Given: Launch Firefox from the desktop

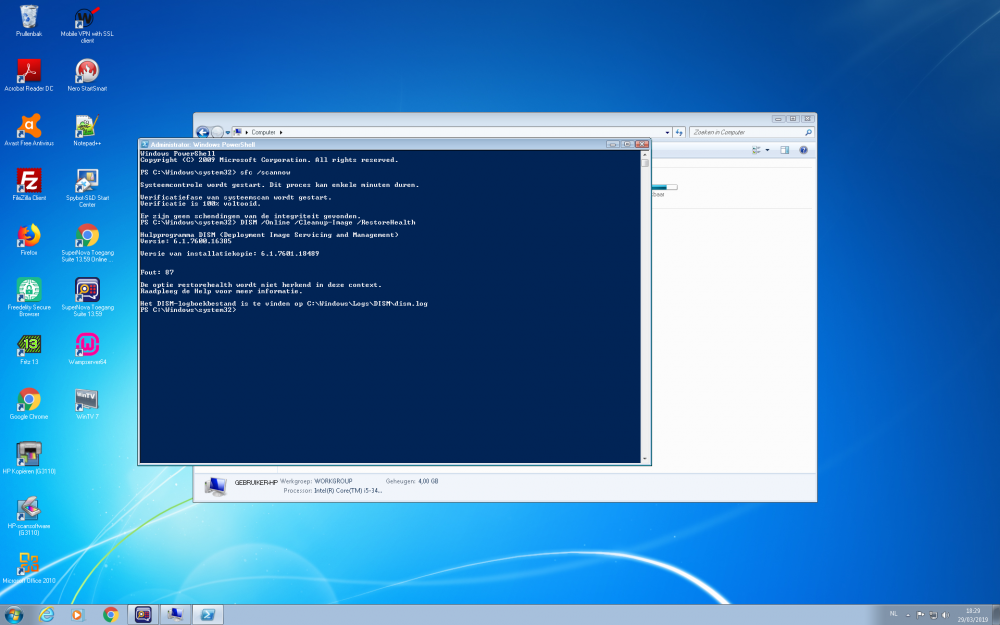Looking at the screenshot, I should [x=28, y=236].
